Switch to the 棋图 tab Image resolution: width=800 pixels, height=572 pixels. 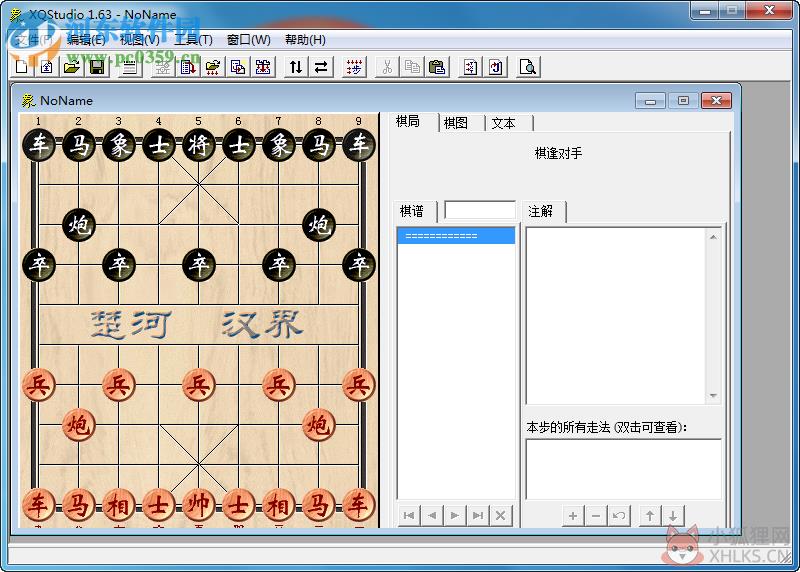(x=456, y=123)
